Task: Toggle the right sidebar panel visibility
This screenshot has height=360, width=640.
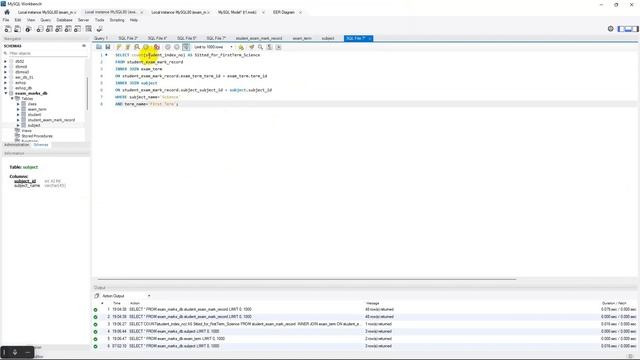Action: point(635,29)
